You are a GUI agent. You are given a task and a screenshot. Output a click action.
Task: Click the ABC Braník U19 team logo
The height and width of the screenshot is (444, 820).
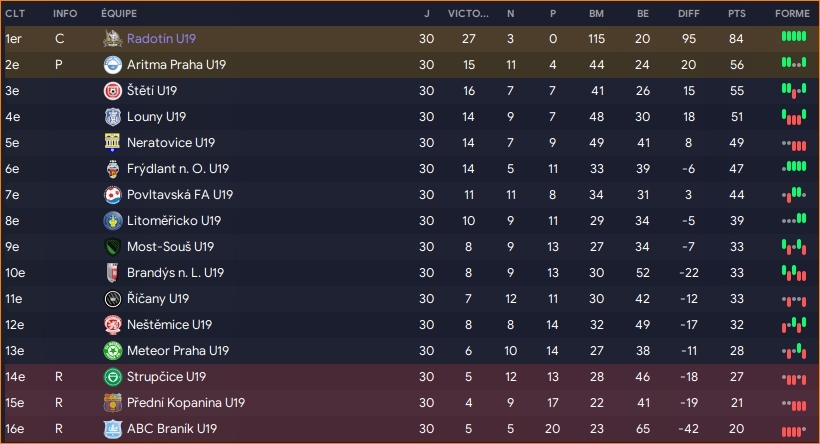[x=112, y=429]
